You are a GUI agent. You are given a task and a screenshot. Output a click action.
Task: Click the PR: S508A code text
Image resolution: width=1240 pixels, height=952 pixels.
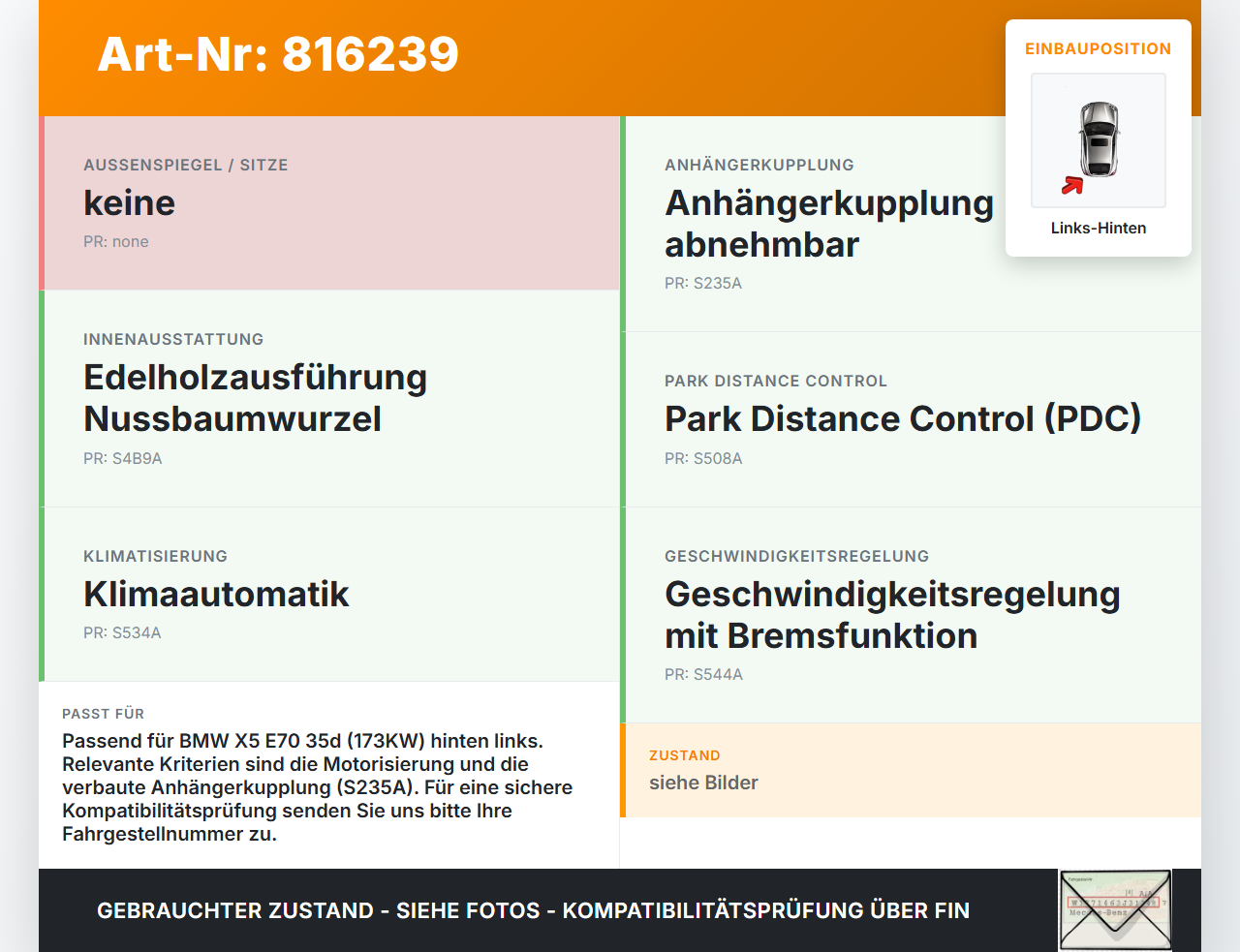(703, 458)
